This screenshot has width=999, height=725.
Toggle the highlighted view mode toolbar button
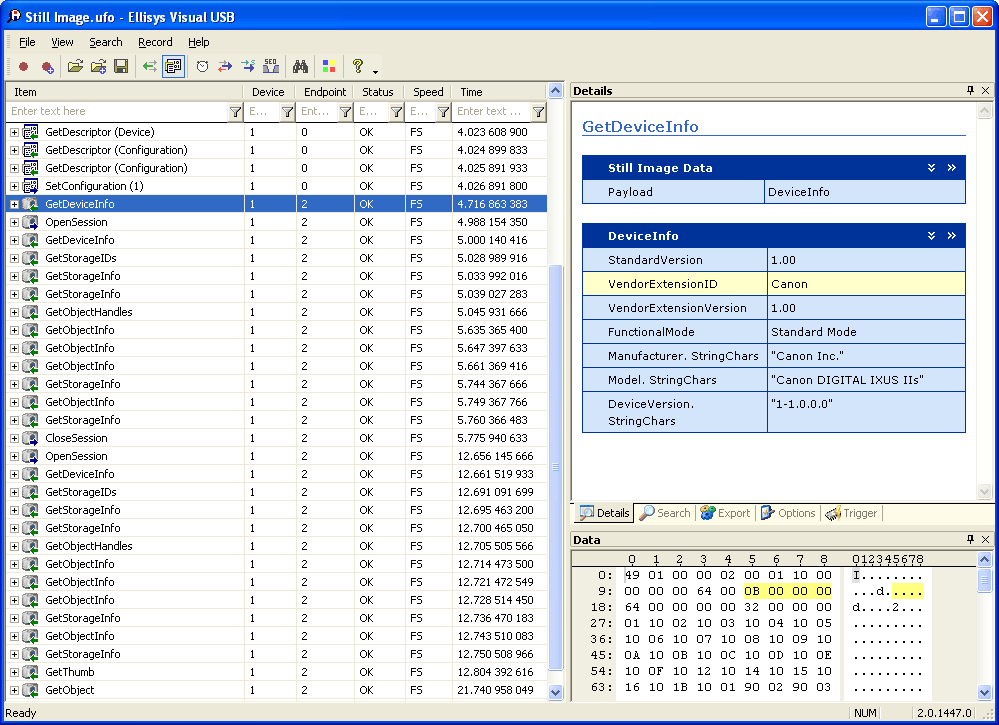coord(173,67)
